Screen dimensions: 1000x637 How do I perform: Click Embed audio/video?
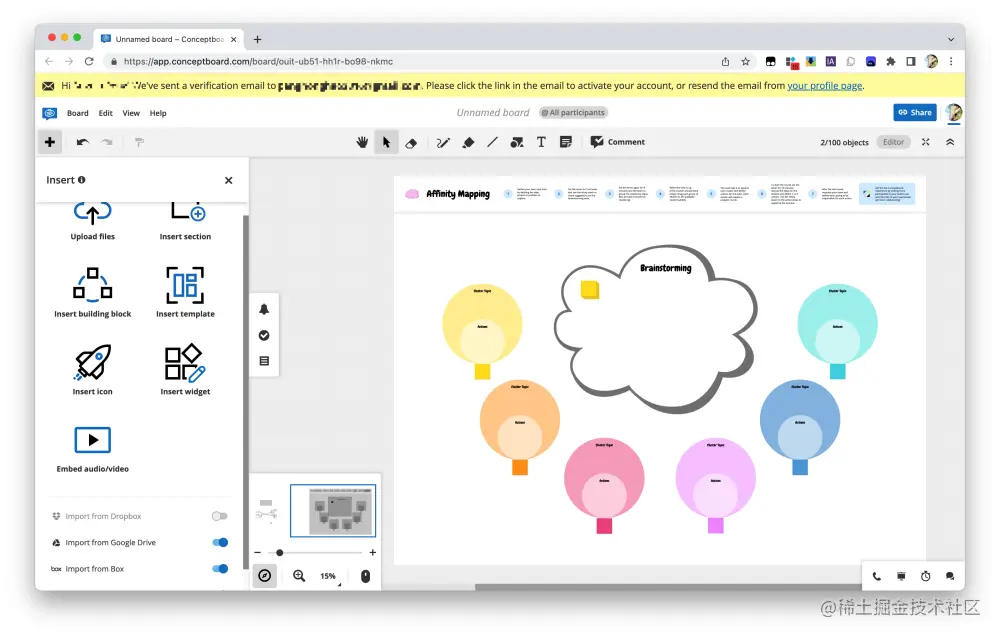pyautogui.click(x=92, y=450)
